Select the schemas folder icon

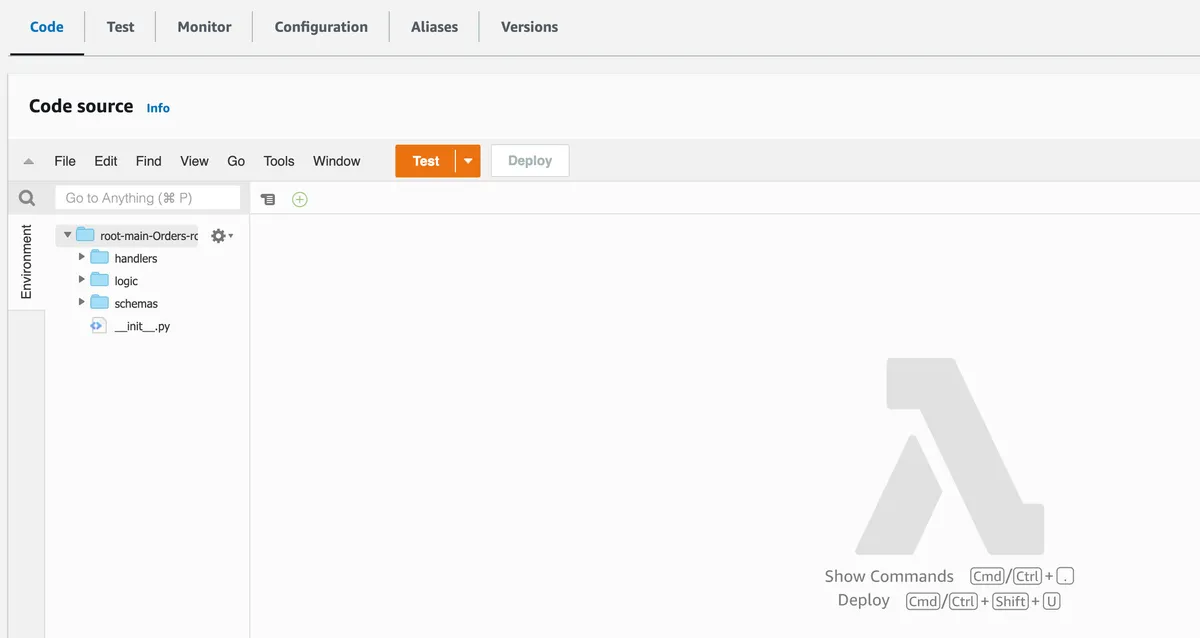point(102,302)
